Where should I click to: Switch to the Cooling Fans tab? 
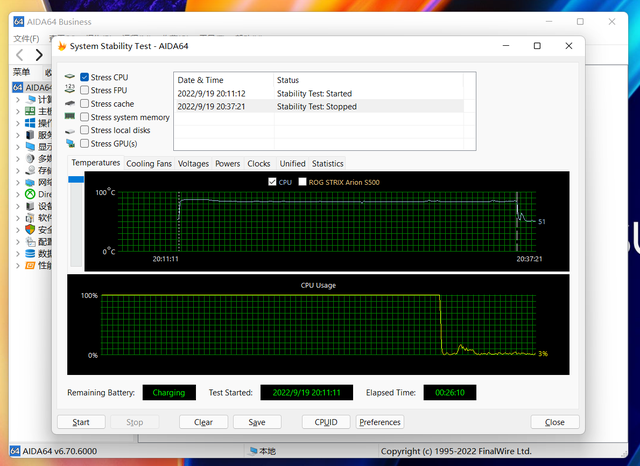pos(149,164)
